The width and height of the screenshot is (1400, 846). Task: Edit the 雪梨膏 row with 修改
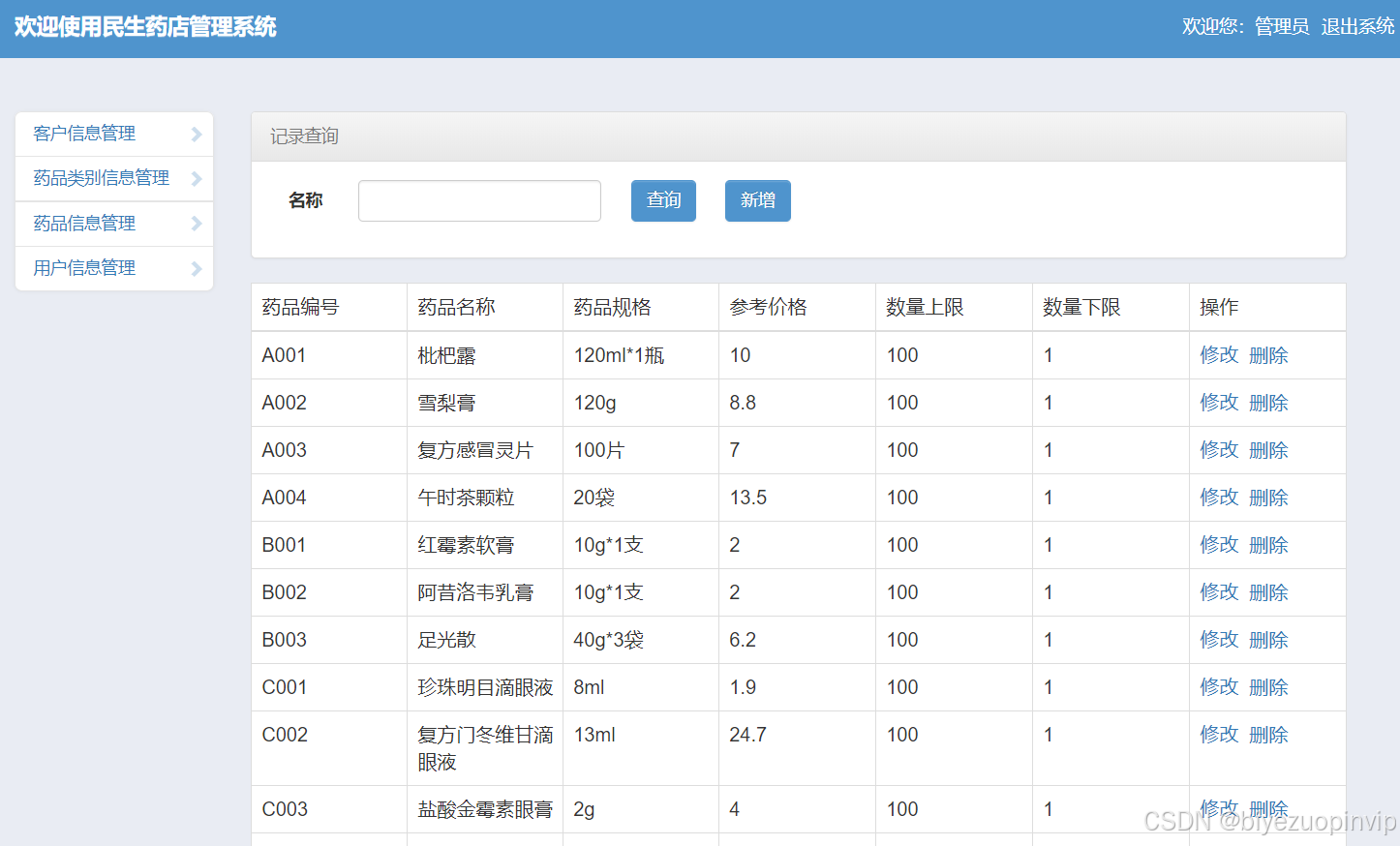tap(1219, 403)
